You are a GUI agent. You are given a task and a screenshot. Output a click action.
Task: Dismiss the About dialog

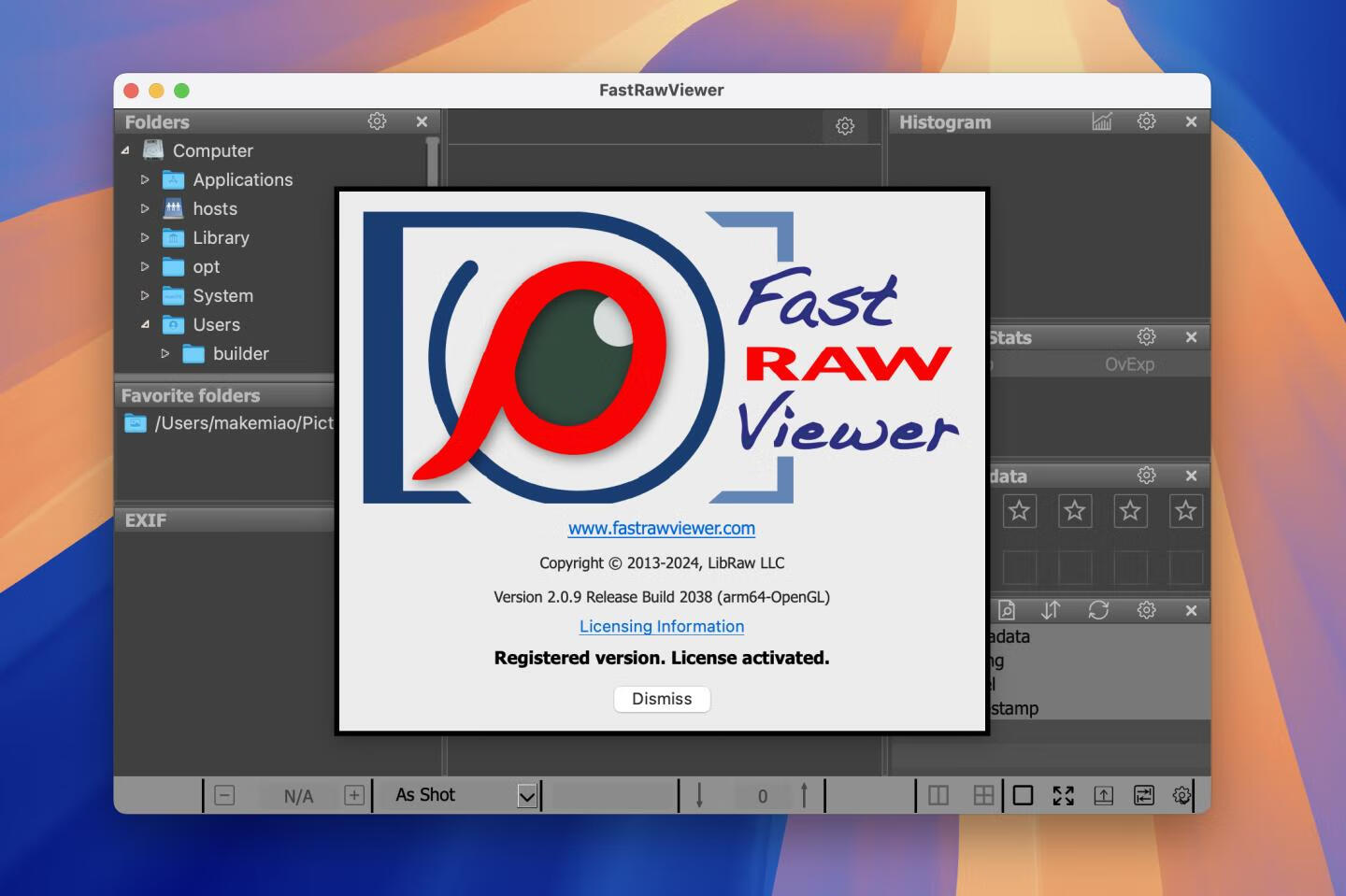point(662,699)
